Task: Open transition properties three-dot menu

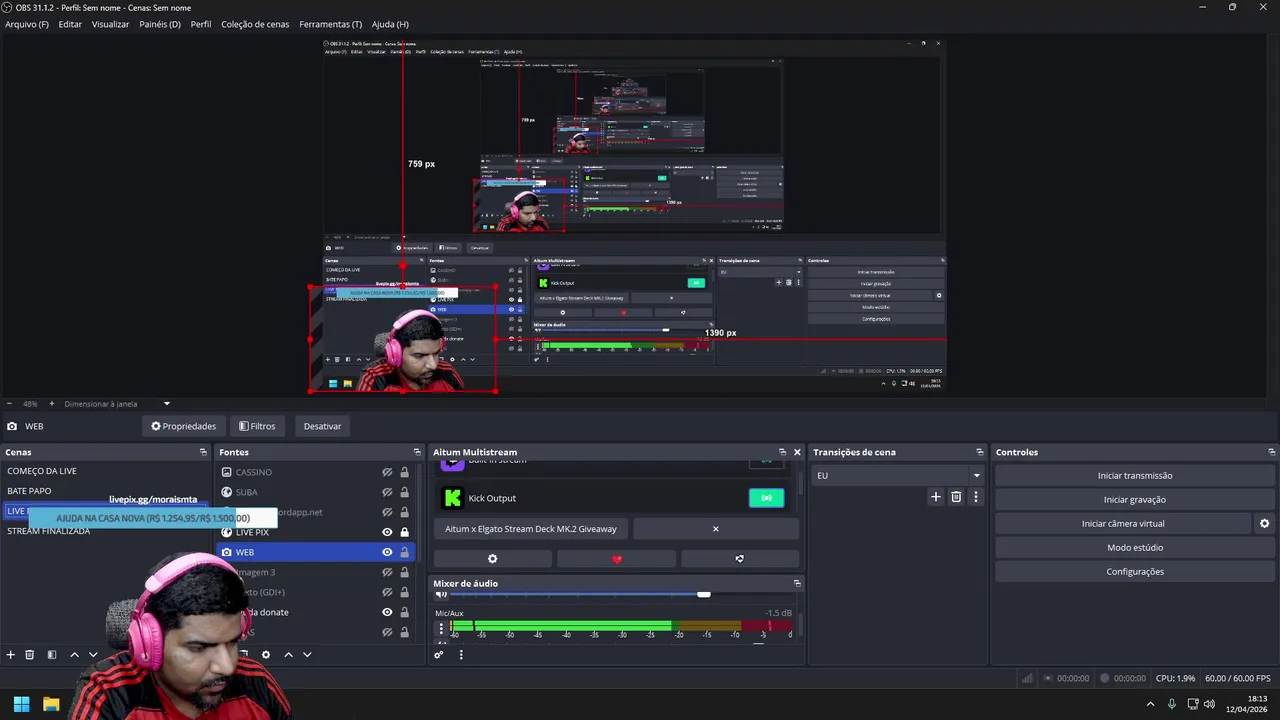Action: point(976,497)
